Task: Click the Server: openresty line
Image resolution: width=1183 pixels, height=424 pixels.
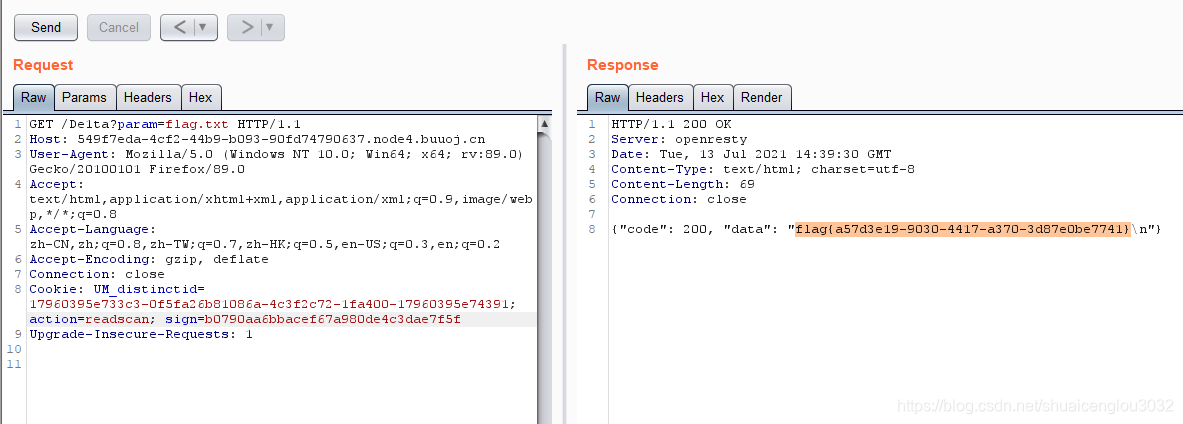Action: click(x=679, y=139)
